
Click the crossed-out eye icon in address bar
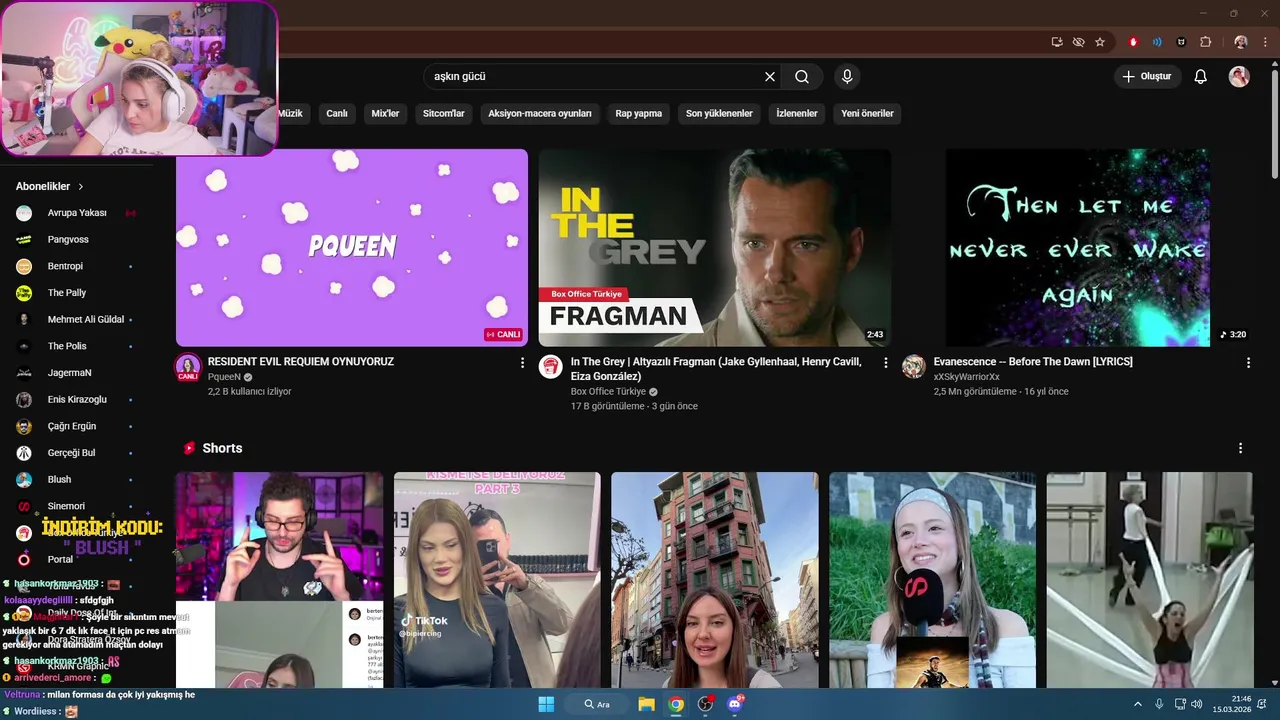coord(1078,42)
